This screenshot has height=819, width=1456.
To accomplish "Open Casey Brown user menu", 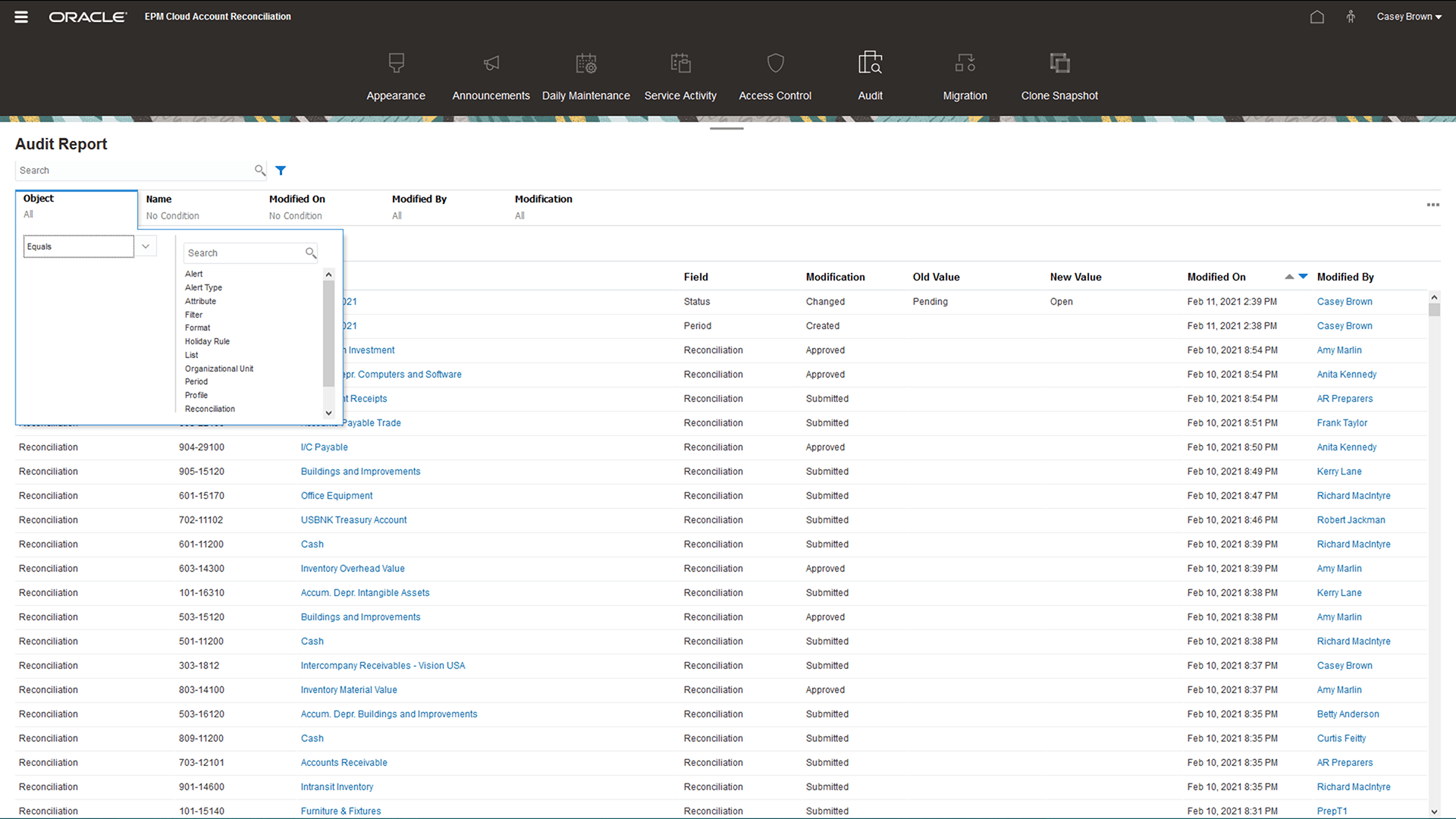I will click(1408, 17).
